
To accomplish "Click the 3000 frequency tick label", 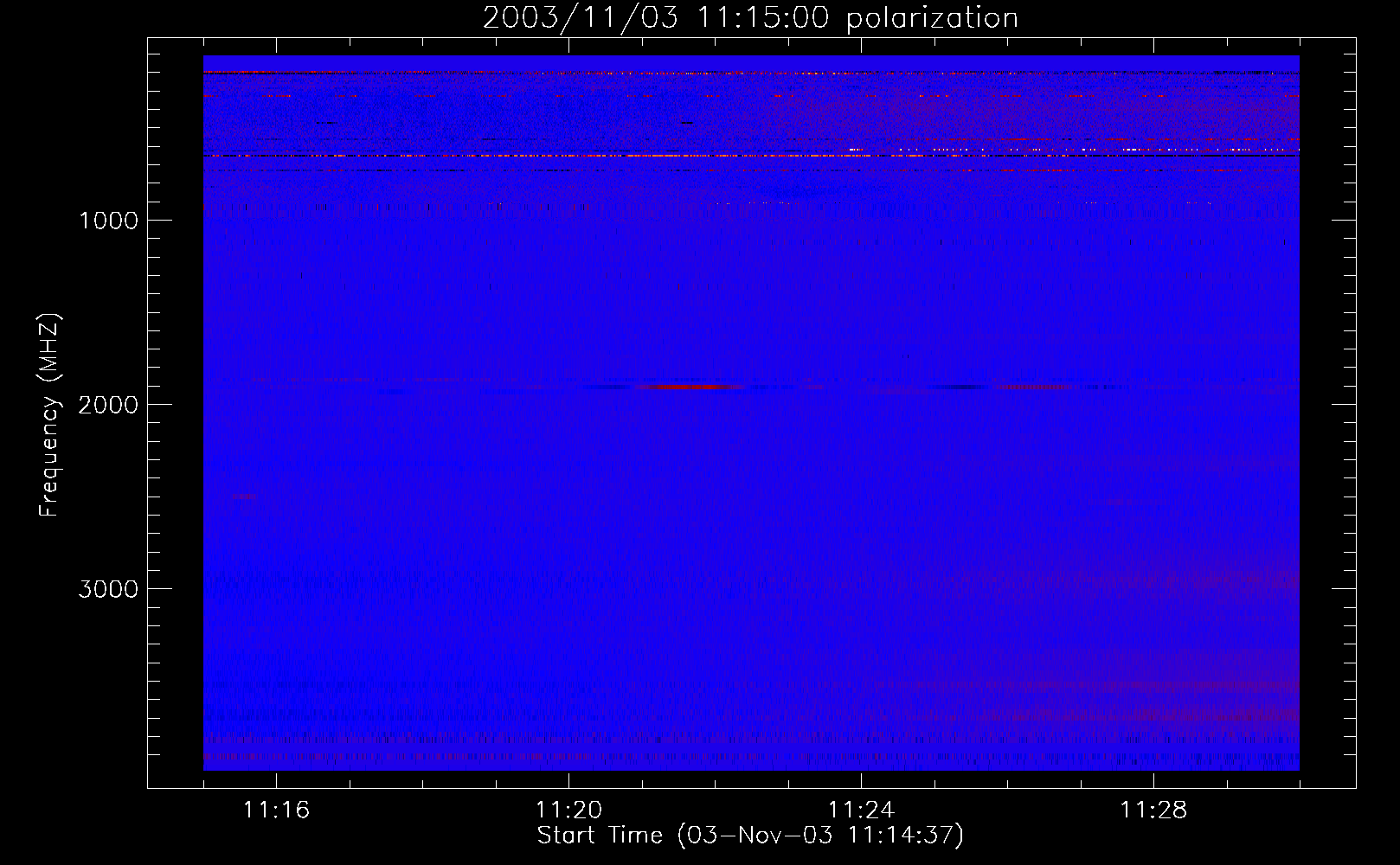I will (108, 589).
